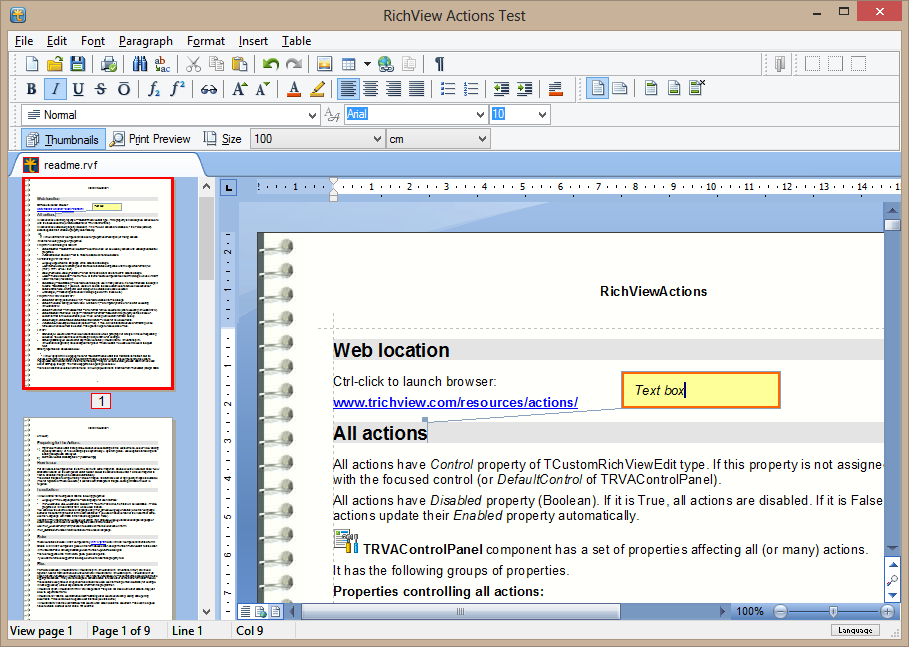This screenshot has height=647, width=909.
Task: Click the Open folder icon
Action: coord(55,64)
